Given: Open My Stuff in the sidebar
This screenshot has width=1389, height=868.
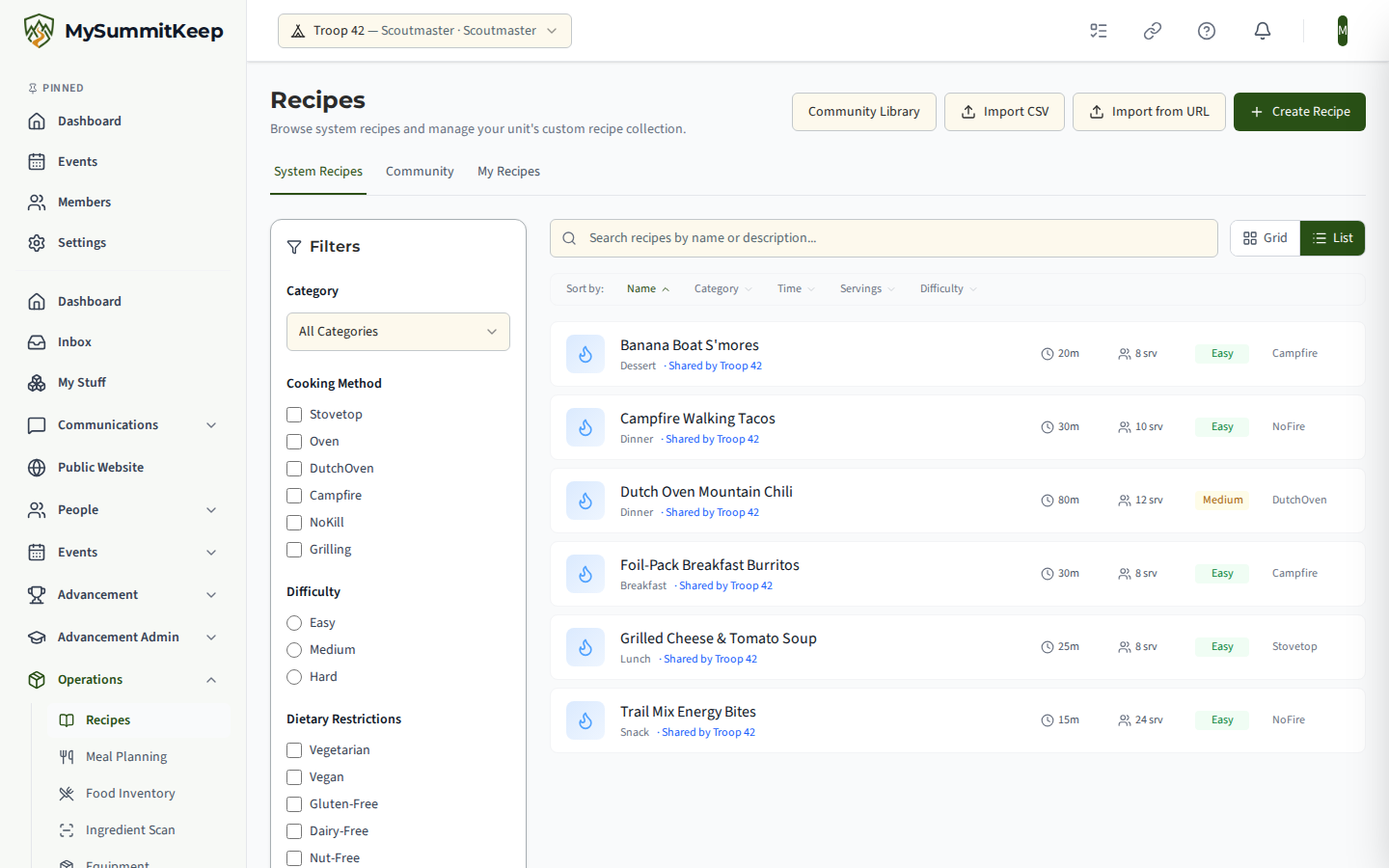Looking at the screenshot, I should 123,383.
